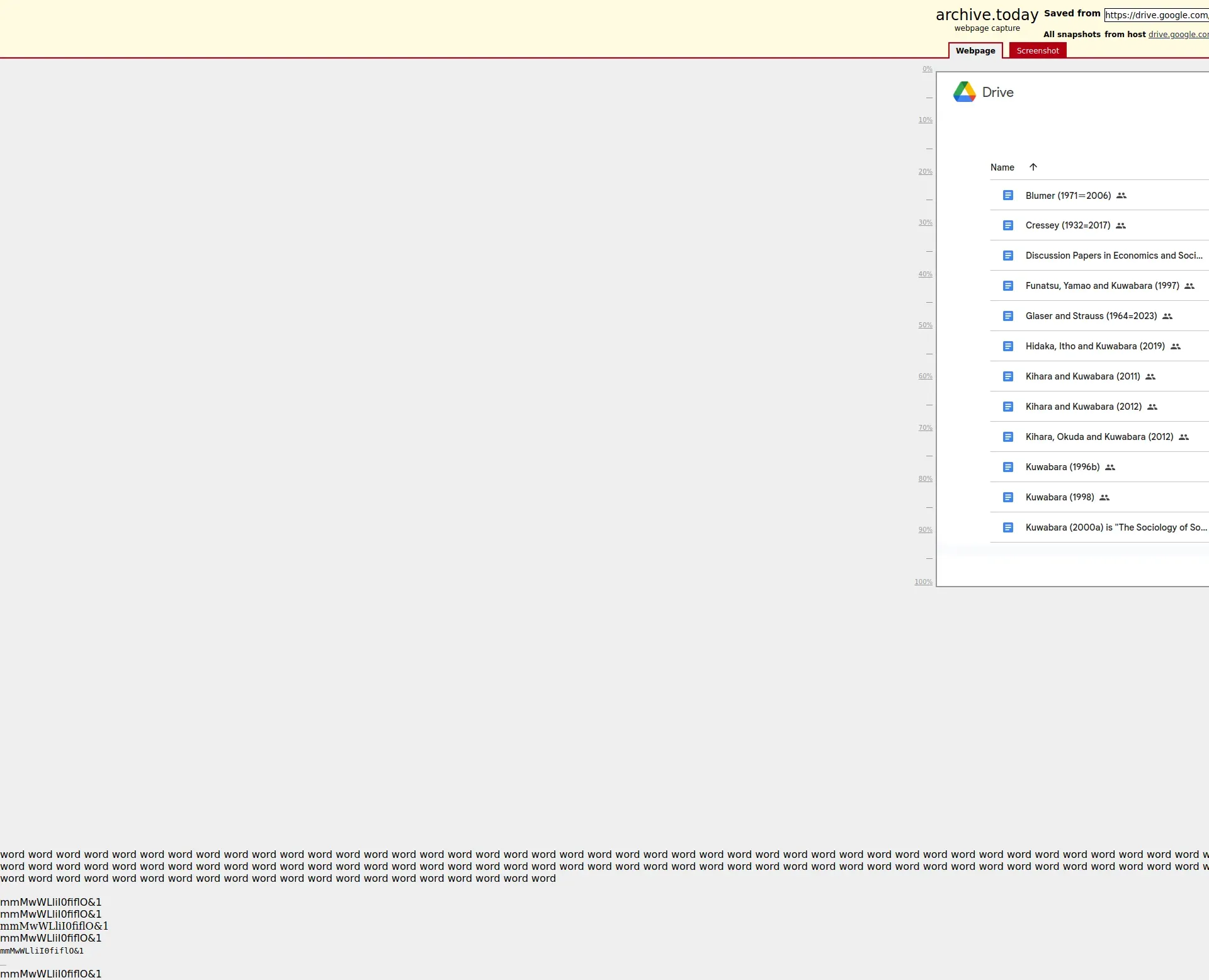
Task: Click the Saved from URL input field
Action: click(x=1155, y=15)
